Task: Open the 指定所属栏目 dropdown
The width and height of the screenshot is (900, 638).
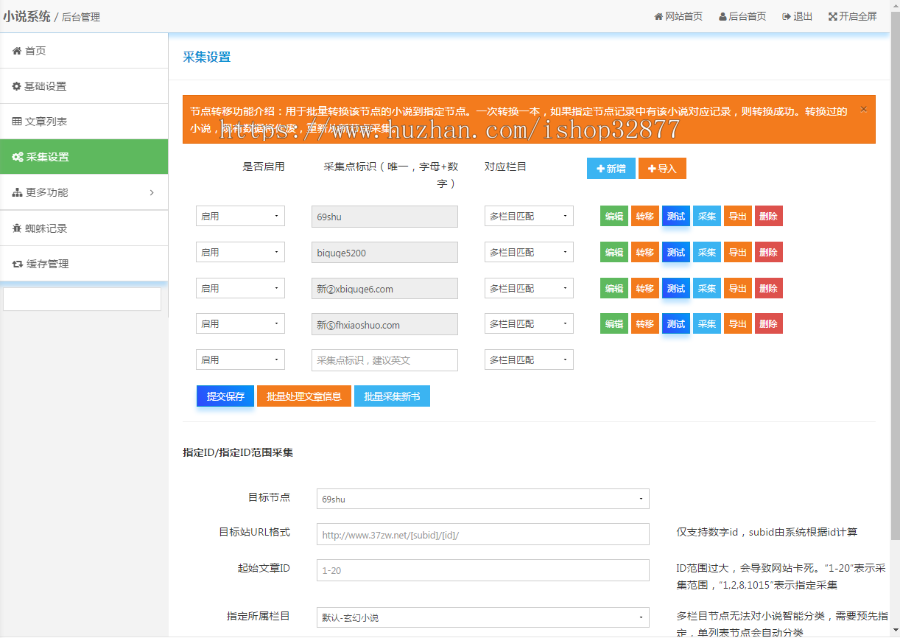Action: 483,617
